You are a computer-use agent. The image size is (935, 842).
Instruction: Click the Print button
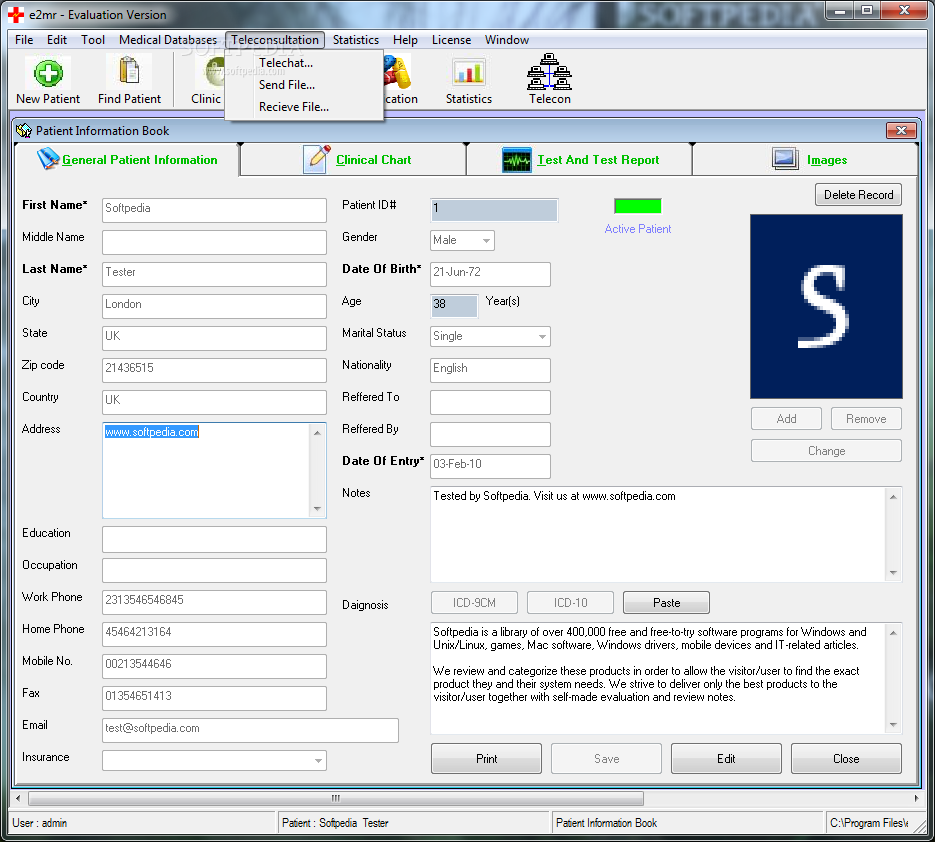[487, 759]
